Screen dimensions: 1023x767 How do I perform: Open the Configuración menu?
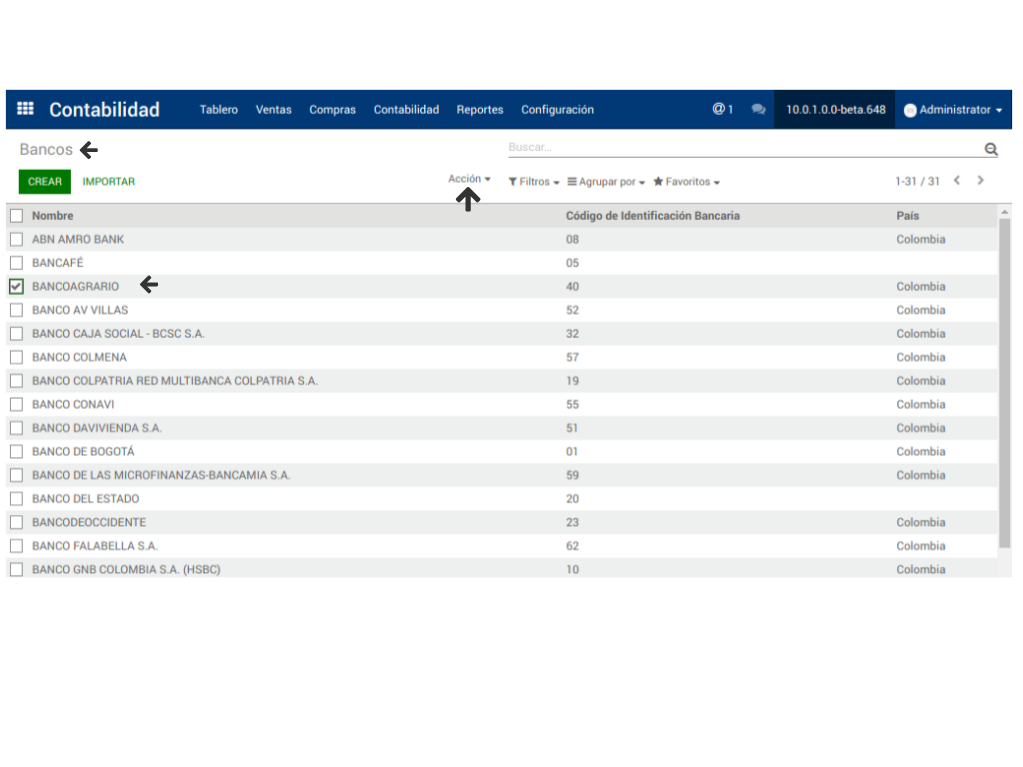point(557,110)
